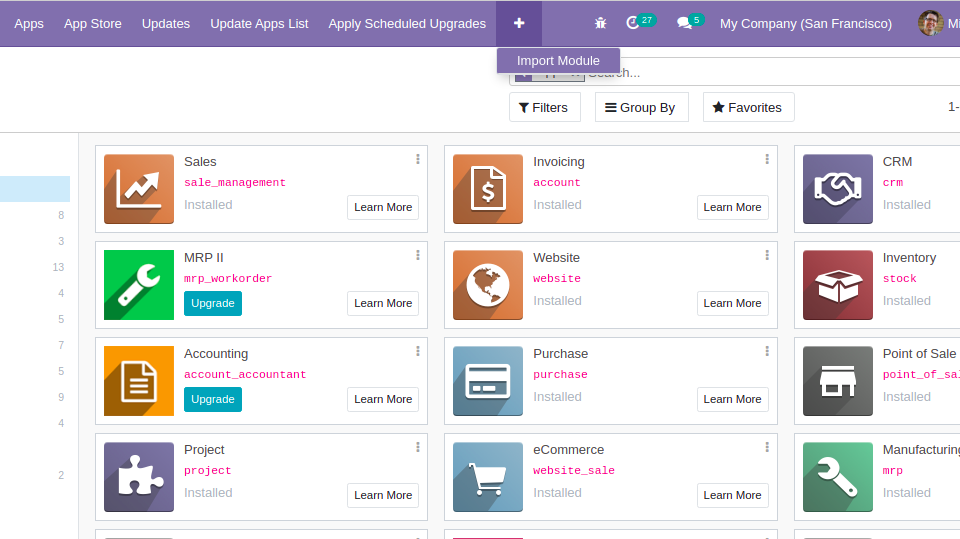This screenshot has height=539, width=960.
Task: Open eCommerce card kebab menu
Action: point(767,447)
